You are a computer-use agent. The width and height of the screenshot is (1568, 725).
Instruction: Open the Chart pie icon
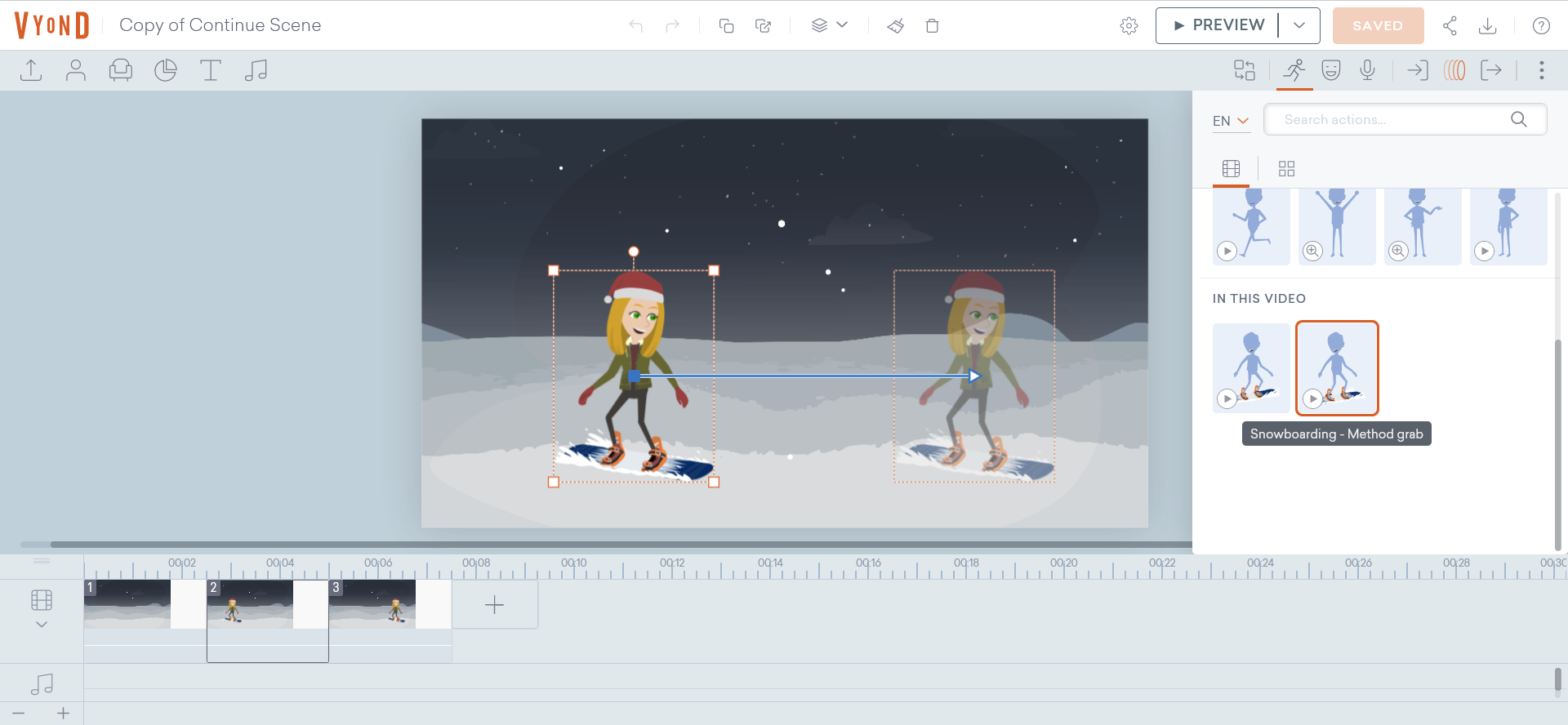[166, 70]
